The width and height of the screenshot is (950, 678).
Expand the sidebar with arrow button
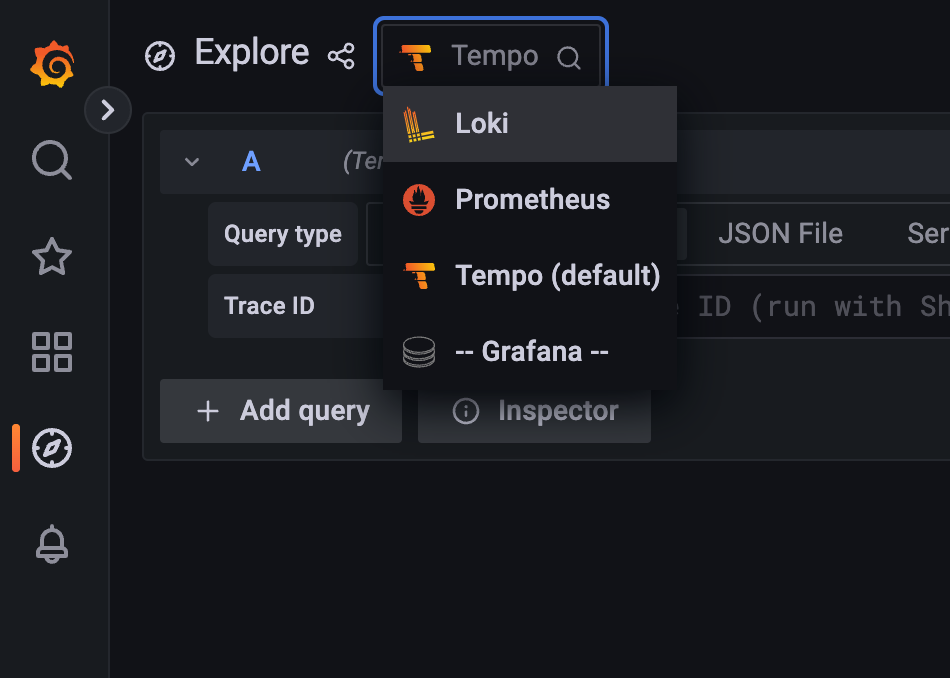point(108,110)
